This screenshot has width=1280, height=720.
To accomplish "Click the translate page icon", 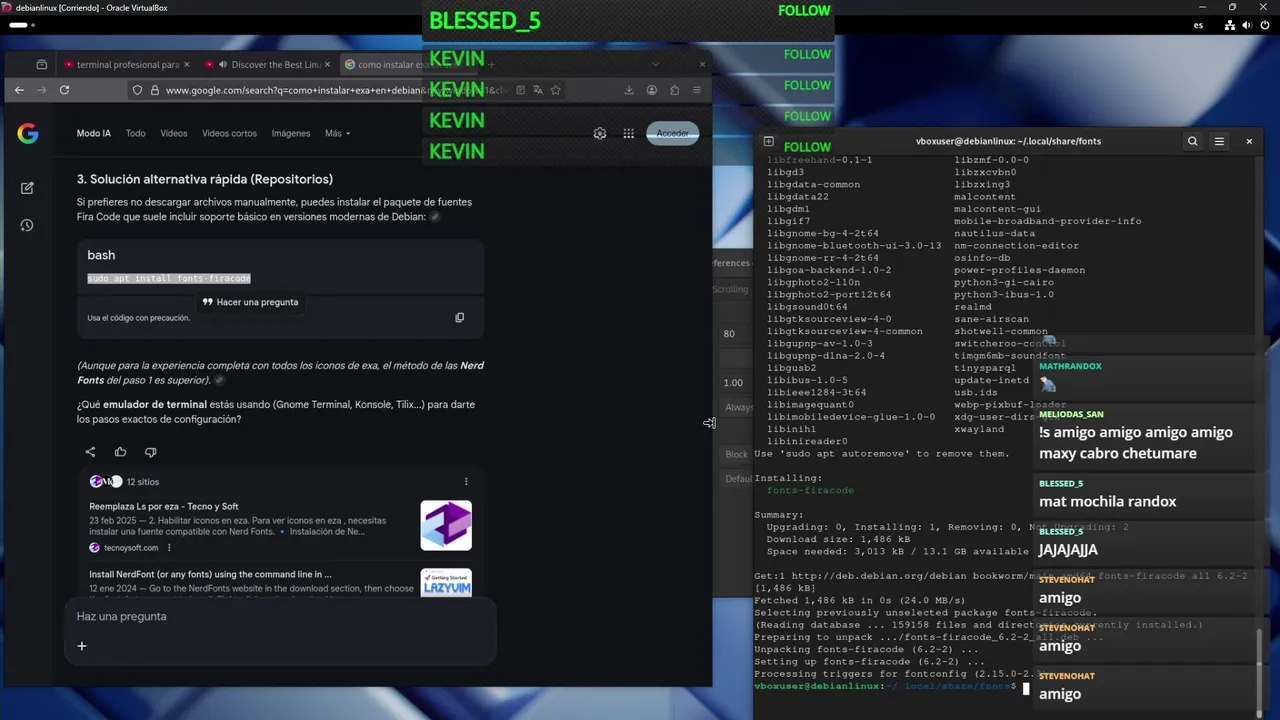I will [x=538, y=90].
